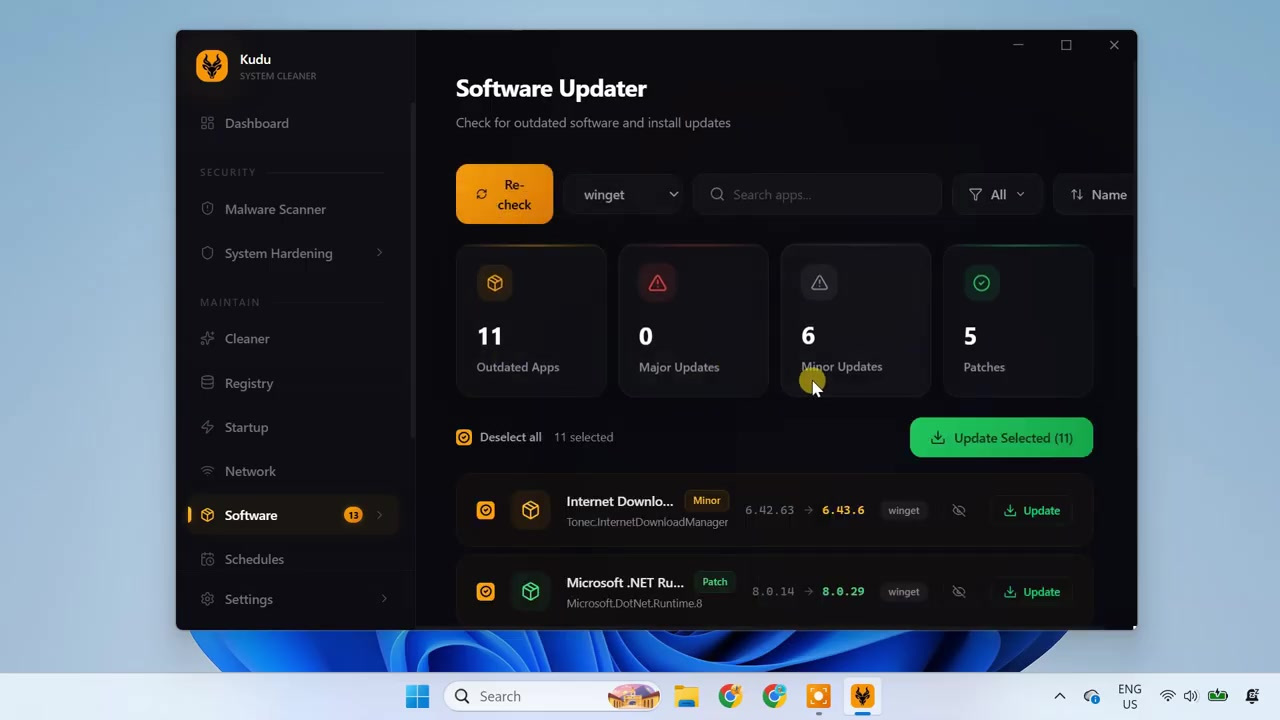Click the Outdated Apps package icon
The width and height of the screenshot is (1280, 720).
(495, 283)
